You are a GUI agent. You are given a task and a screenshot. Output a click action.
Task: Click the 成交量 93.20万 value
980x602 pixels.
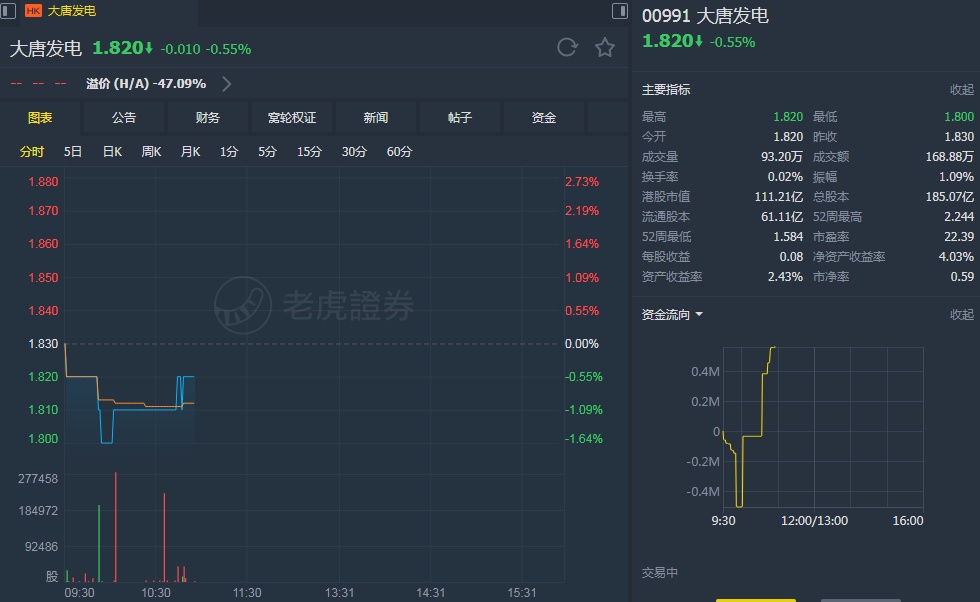[781, 157]
